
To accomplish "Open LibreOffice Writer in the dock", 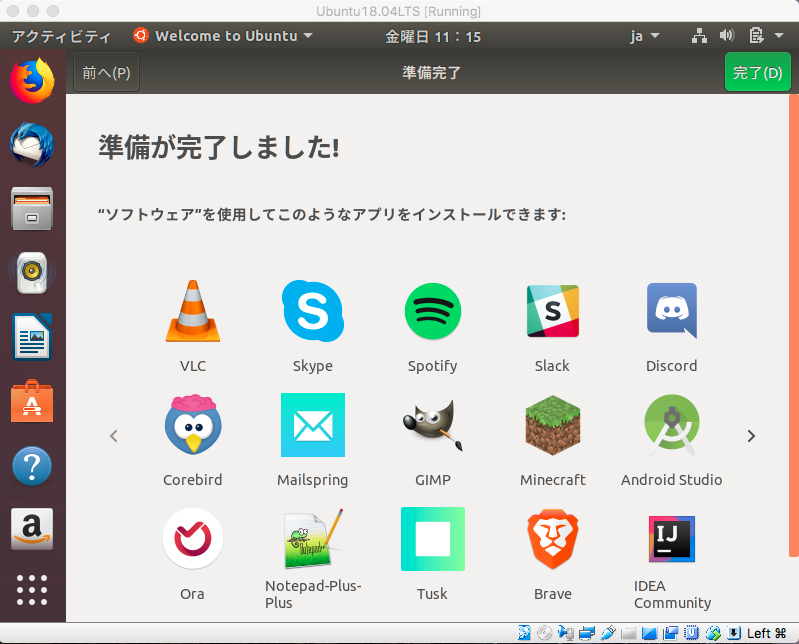I will pos(32,337).
